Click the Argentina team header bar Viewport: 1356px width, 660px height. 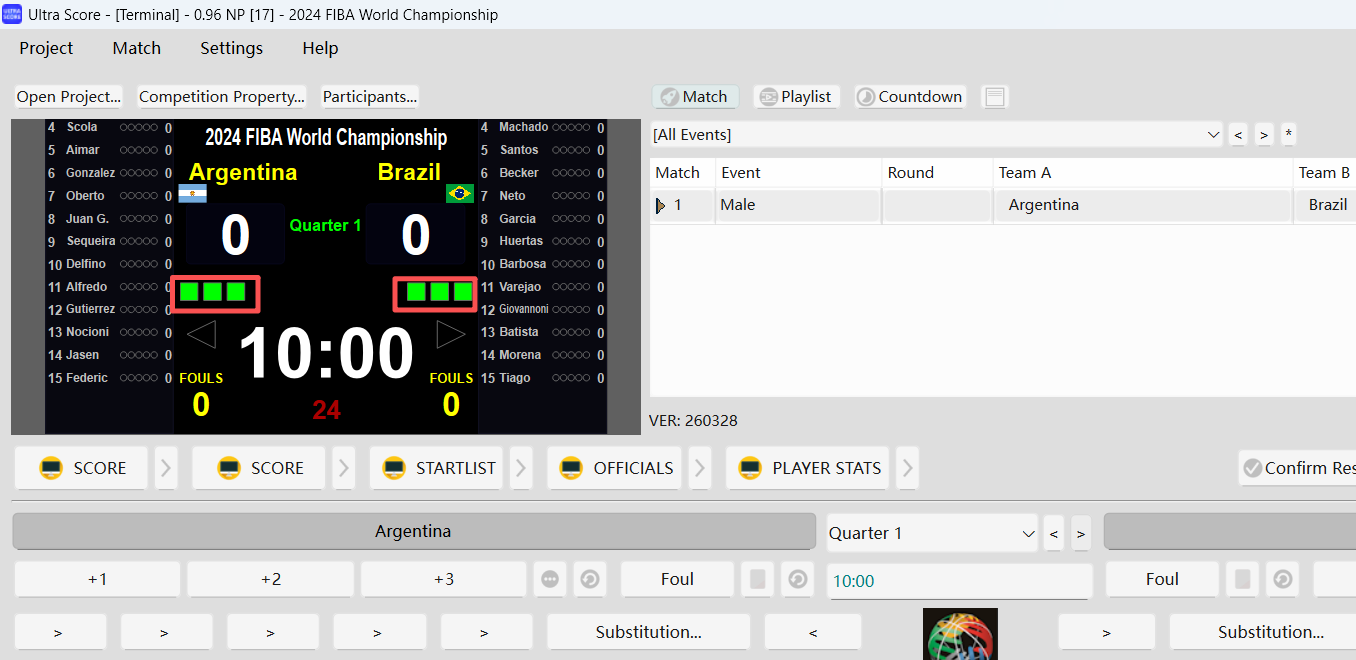tap(414, 531)
